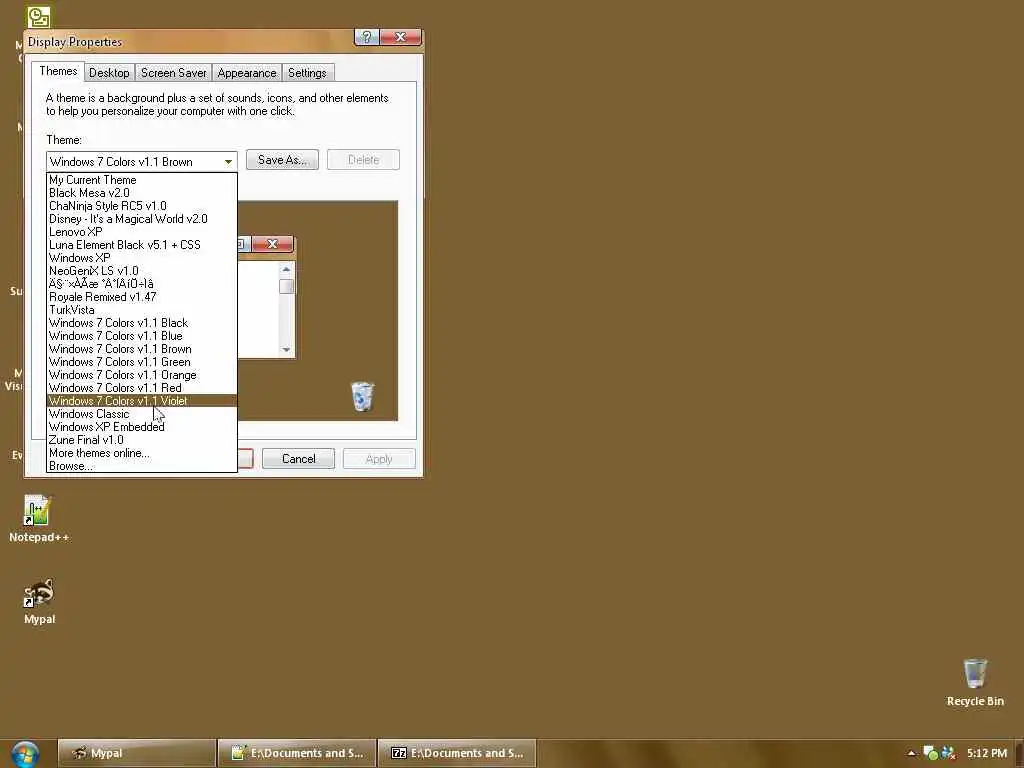Open the desktop icon above Display Properties
The height and width of the screenshot is (768, 1024).
(x=38, y=16)
